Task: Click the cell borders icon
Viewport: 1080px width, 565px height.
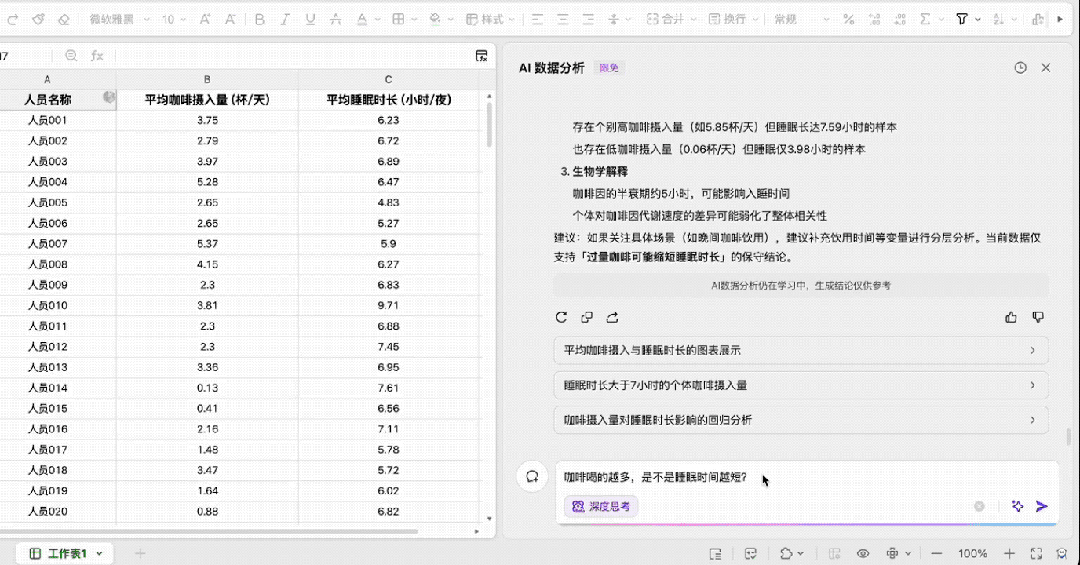Action: pos(398,19)
